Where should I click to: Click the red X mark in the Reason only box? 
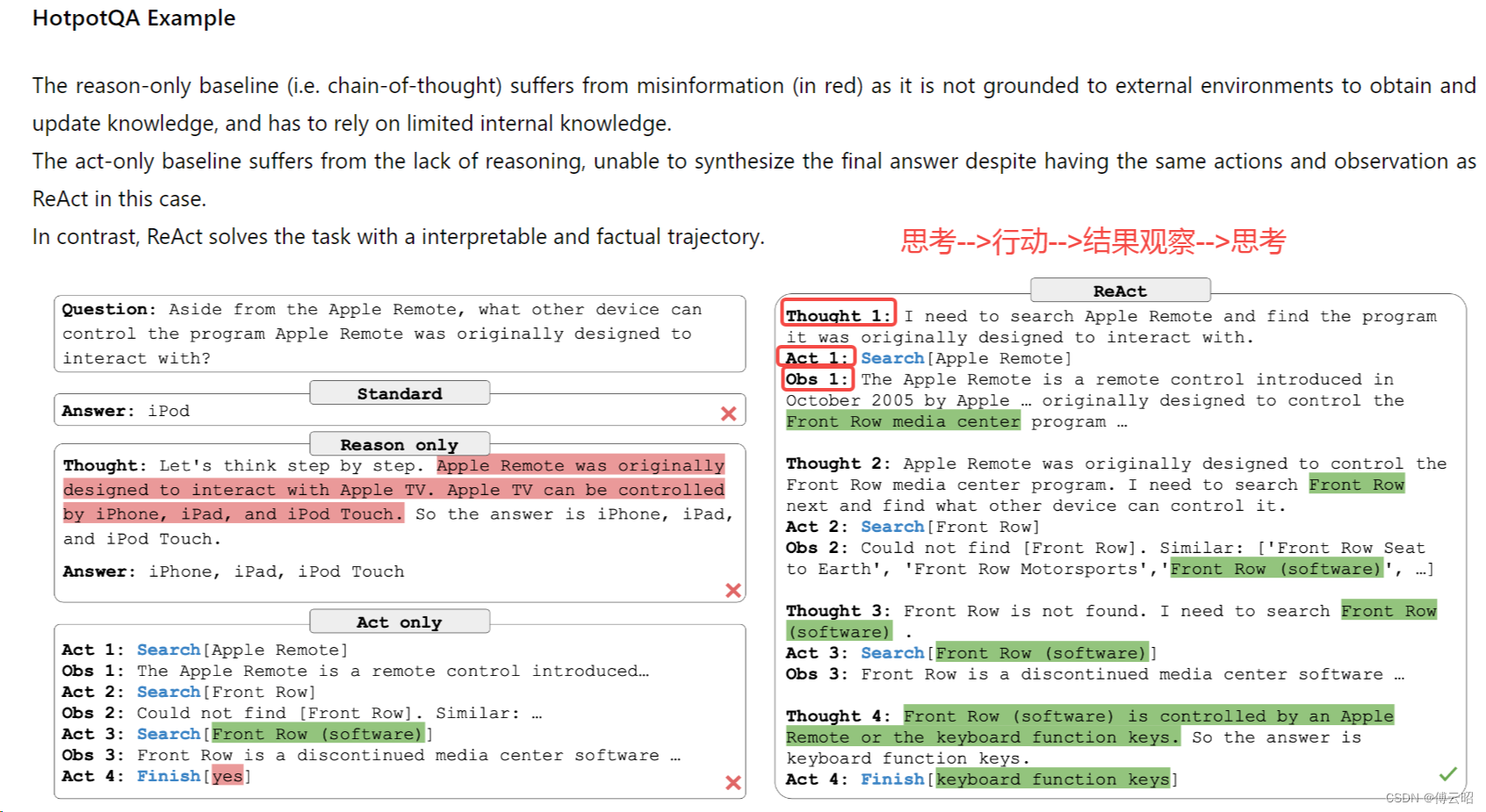click(x=733, y=591)
